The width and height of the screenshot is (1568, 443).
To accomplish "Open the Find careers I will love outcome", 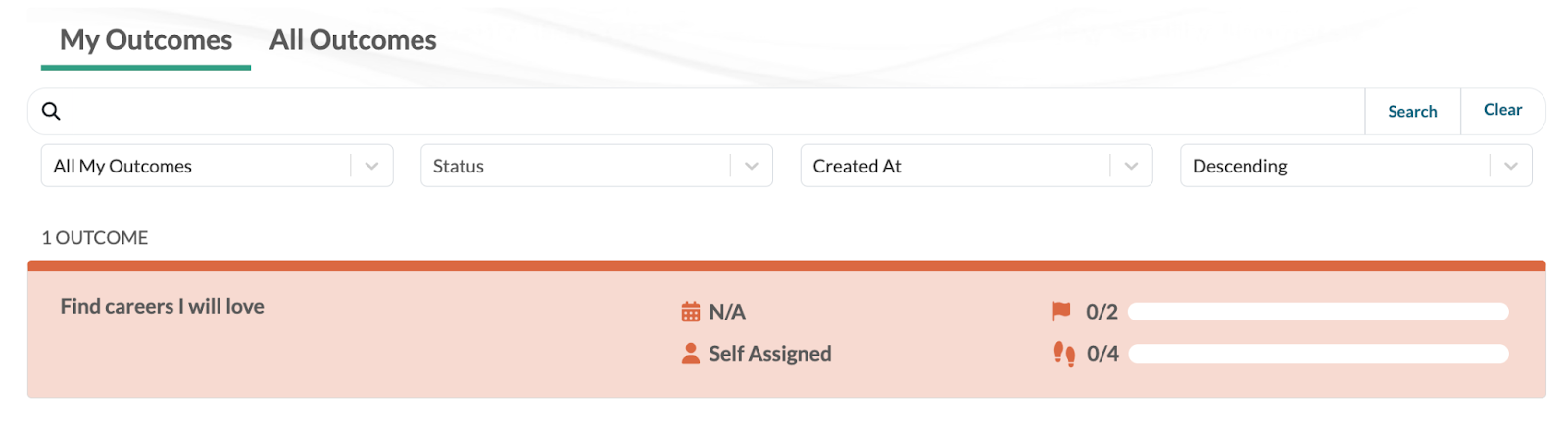I will tap(163, 307).
